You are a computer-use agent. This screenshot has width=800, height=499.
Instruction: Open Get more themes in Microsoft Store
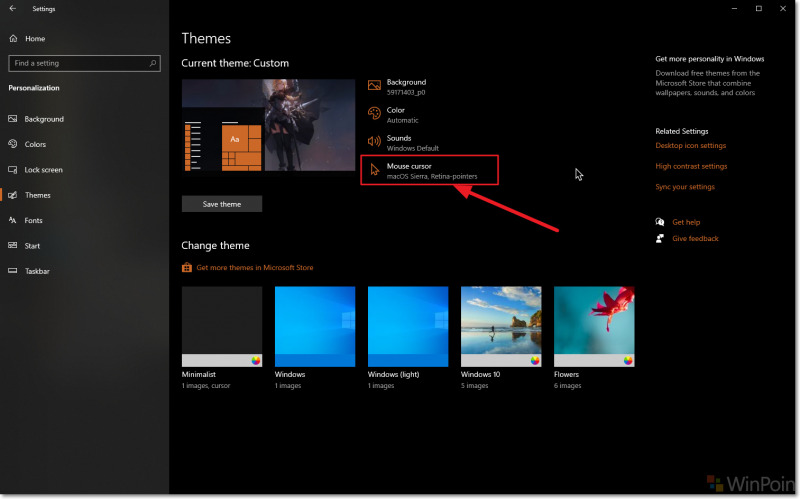point(255,268)
